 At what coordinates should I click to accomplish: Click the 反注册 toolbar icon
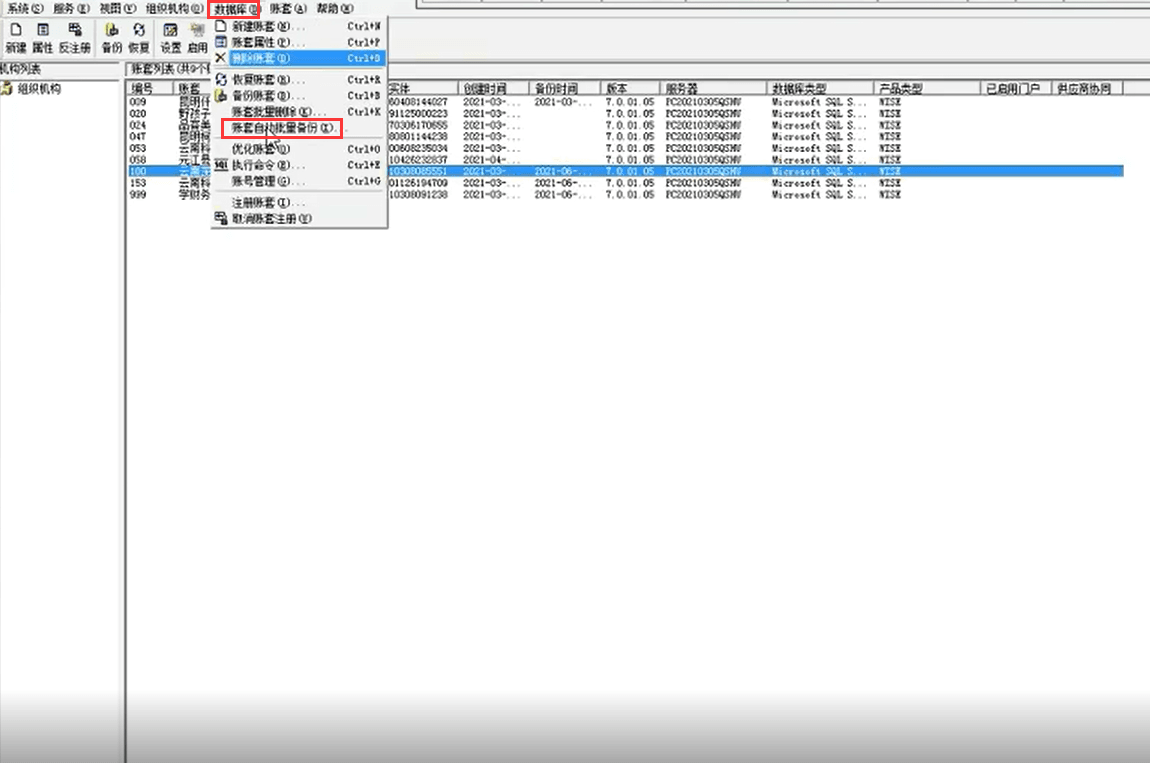coord(74,37)
